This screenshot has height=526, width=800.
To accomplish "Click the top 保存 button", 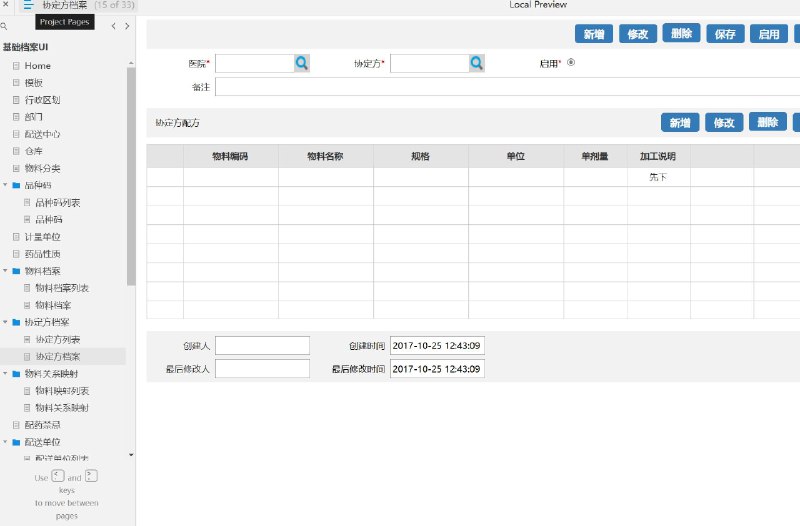I will [x=725, y=34].
